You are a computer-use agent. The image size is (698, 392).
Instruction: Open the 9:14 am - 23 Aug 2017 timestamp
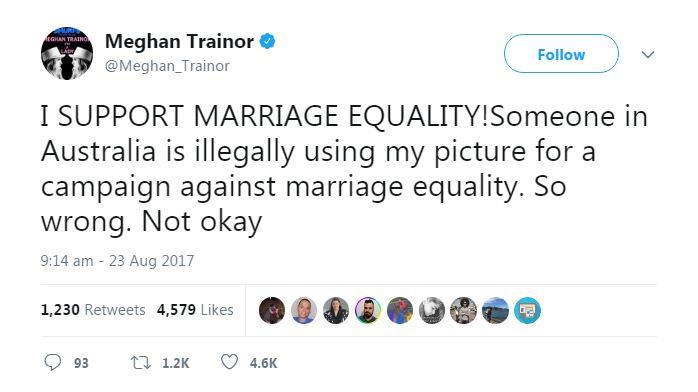(x=117, y=261)
